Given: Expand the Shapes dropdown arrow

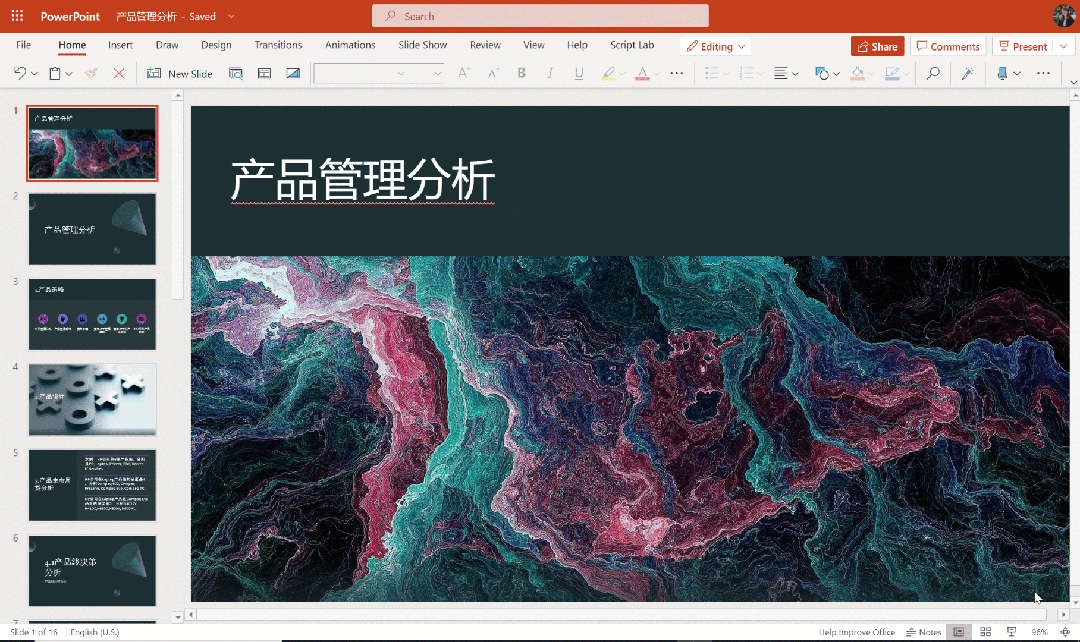Looking at the screenshot, I should pyautogui.click(x=836, y=74).
